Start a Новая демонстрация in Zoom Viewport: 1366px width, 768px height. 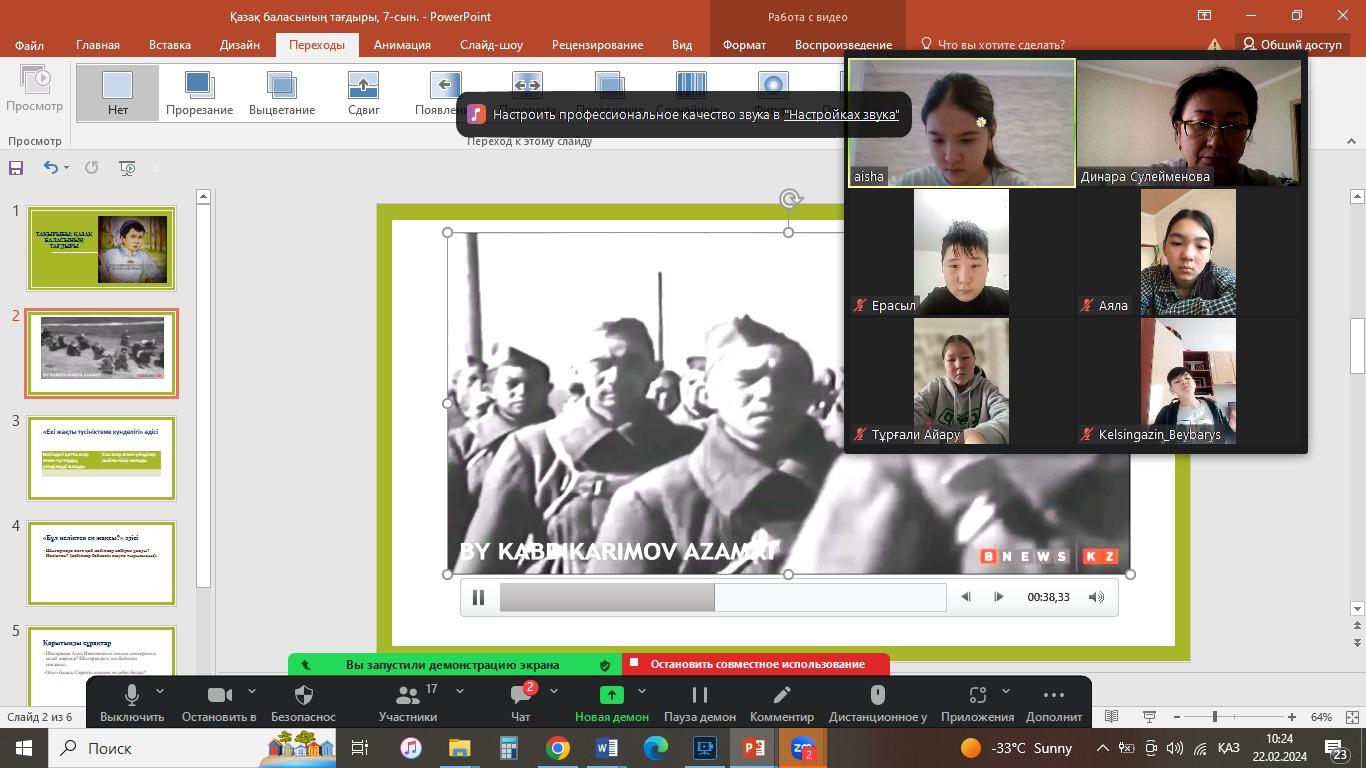click(611, 703)
